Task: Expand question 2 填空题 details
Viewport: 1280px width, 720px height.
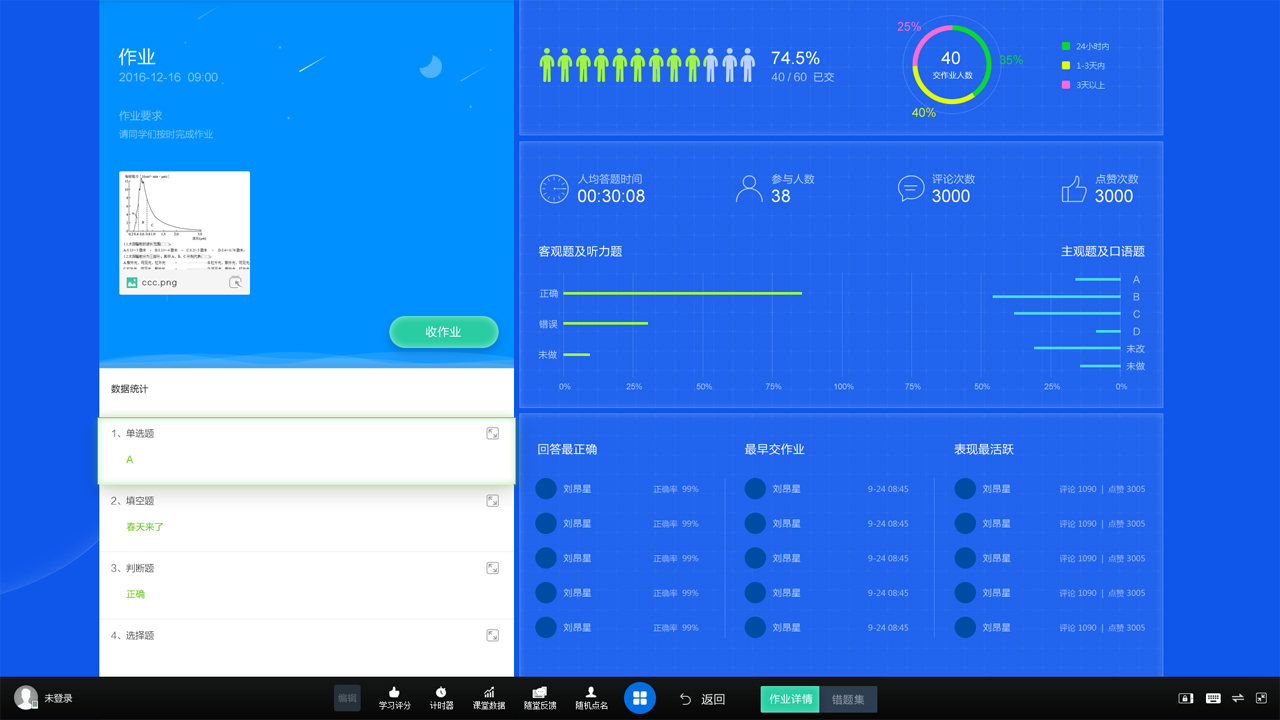Action: coord(492,500)
